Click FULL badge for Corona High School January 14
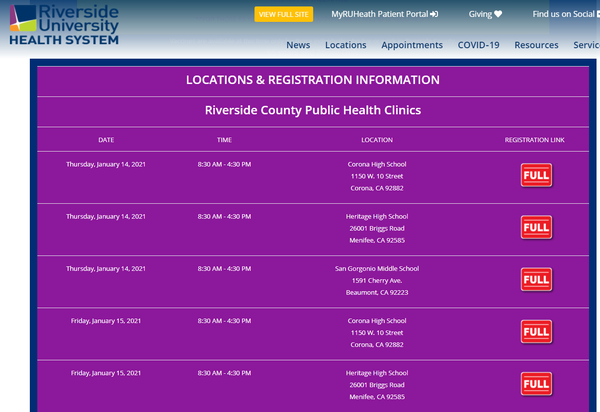The image size is (600, 412). coord(536,175)
